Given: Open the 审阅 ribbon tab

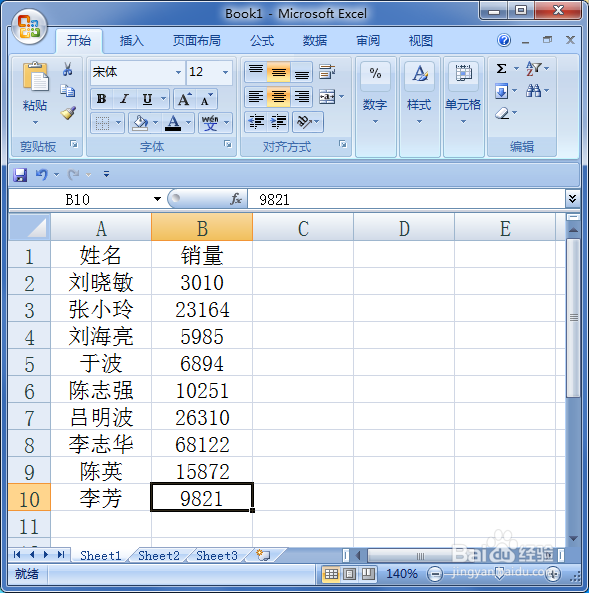Looking at the screenshot, I should coord(368,40).
